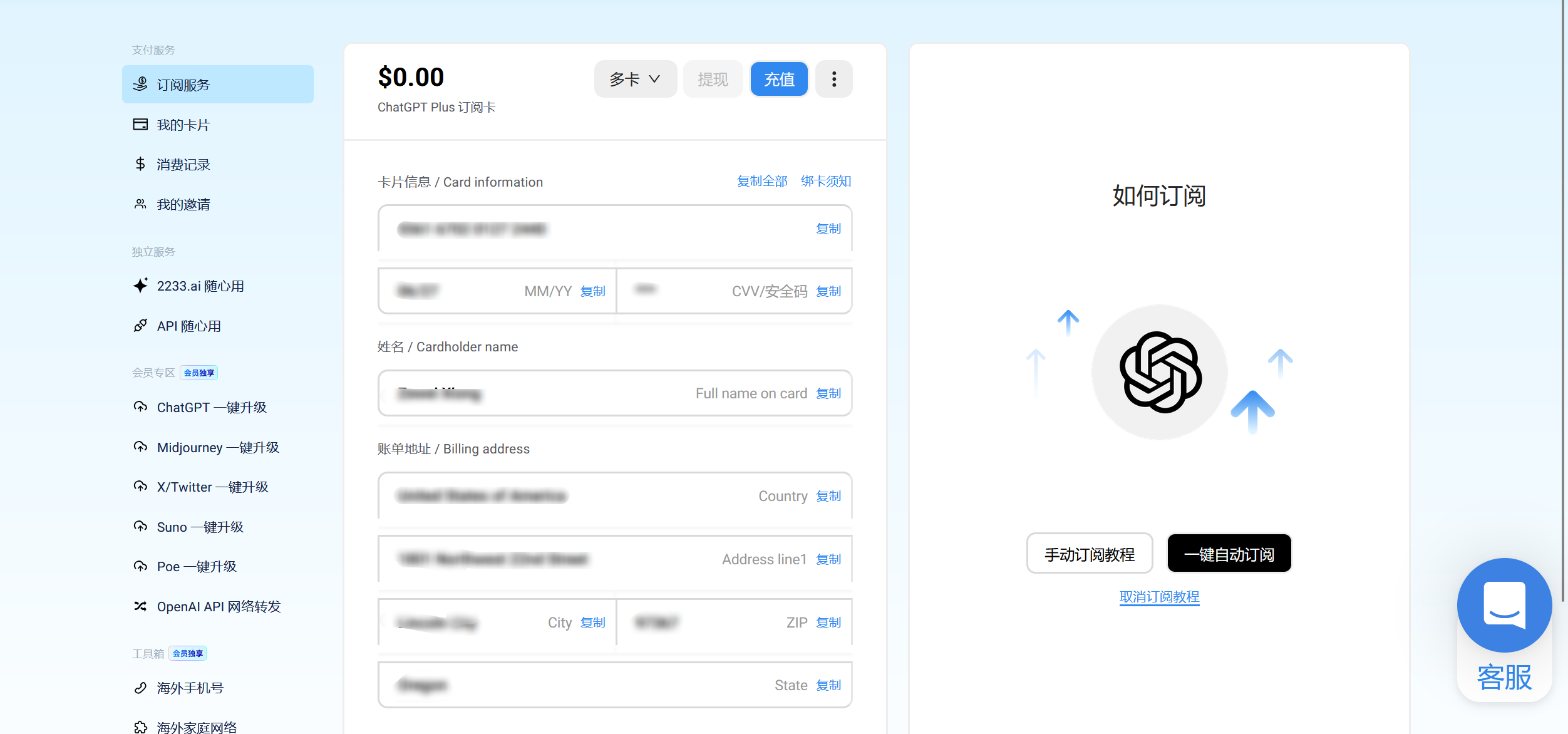Click the 我的卡片 card icon in sidebar
This screenshot has width=1568, height=734.
[x=140, y=125]
